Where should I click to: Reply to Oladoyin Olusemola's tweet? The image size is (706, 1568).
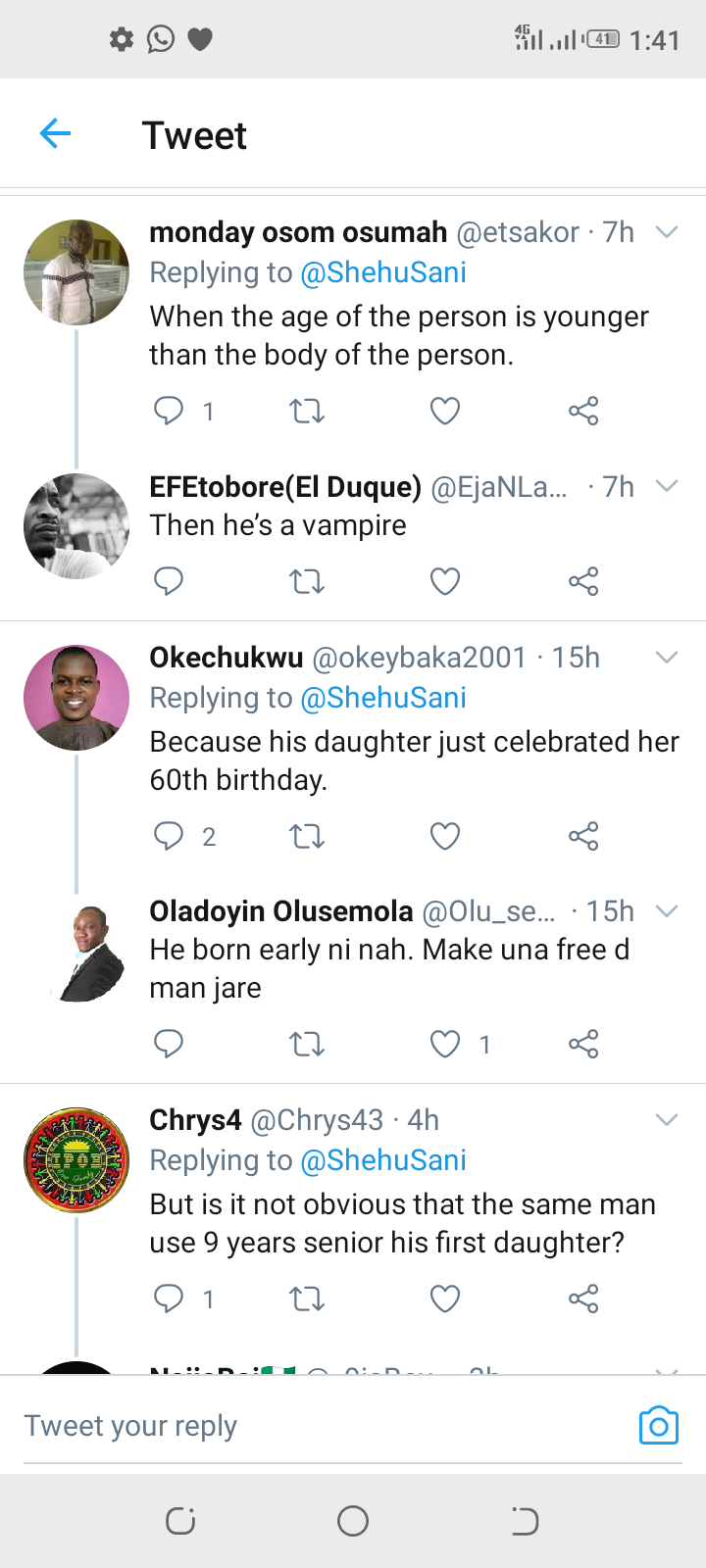click(169, 1044)
